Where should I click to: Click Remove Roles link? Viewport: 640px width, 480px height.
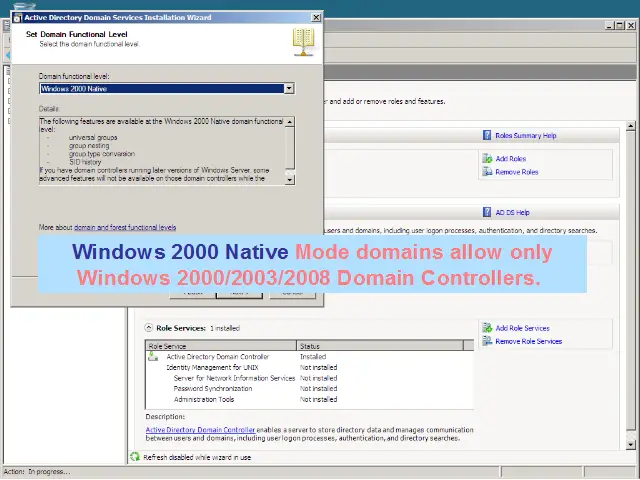517,172
